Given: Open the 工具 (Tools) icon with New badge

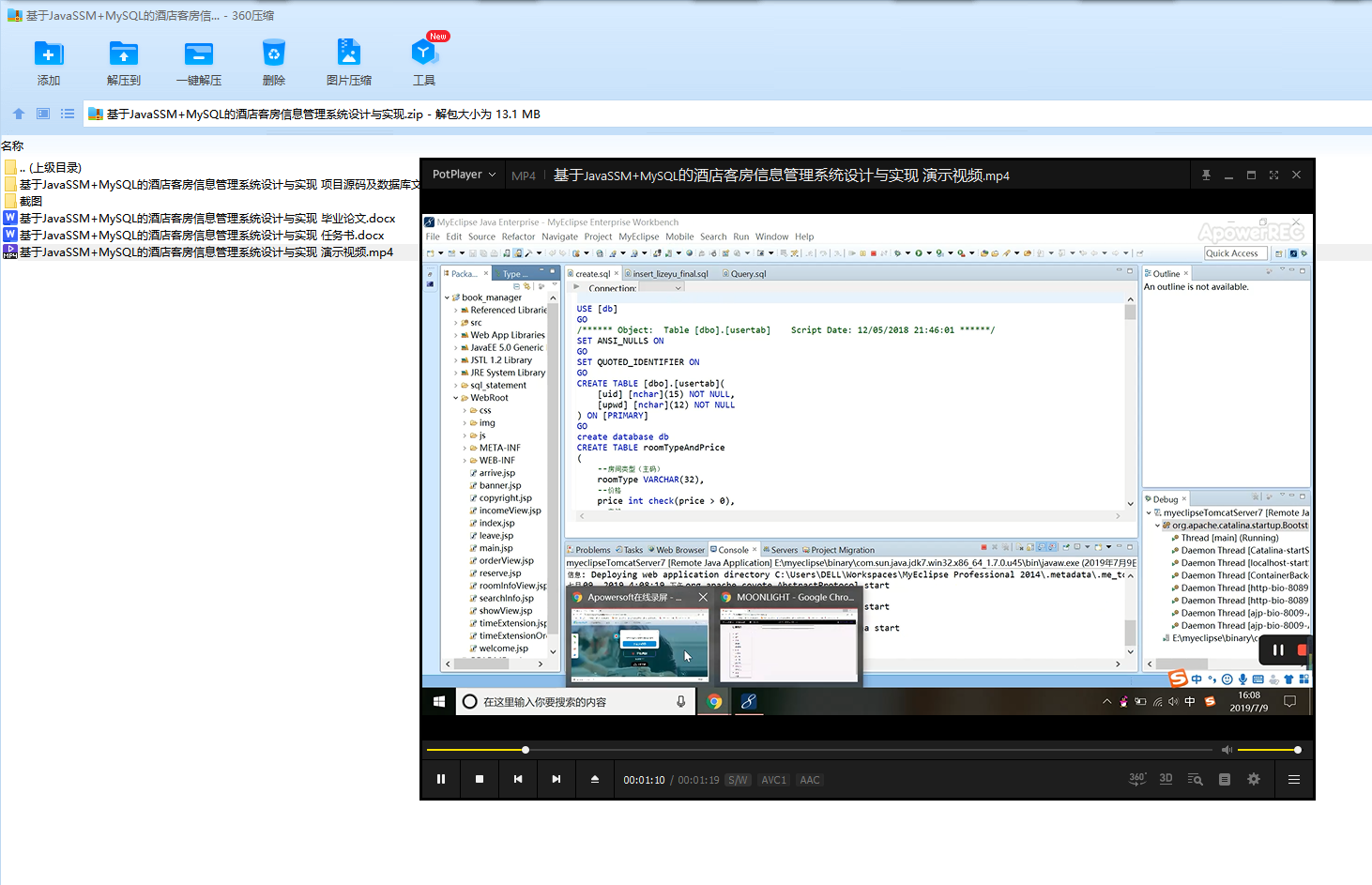Looking at the screenshot, I should [424, 52].
